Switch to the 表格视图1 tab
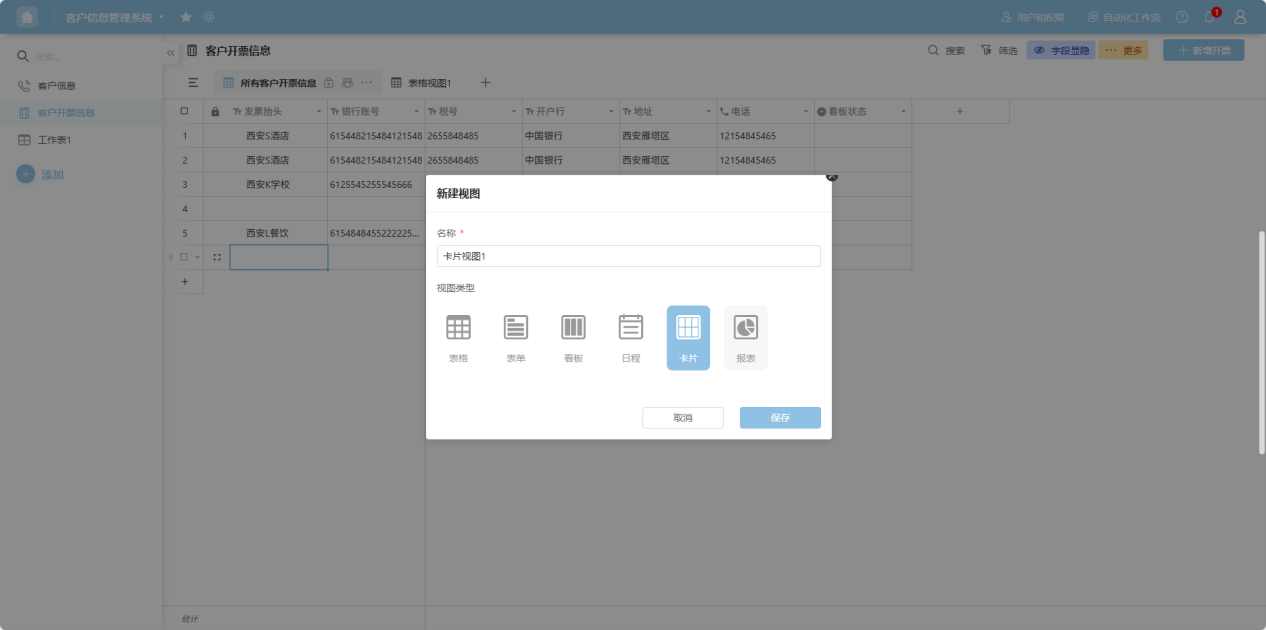 [421, 83]
